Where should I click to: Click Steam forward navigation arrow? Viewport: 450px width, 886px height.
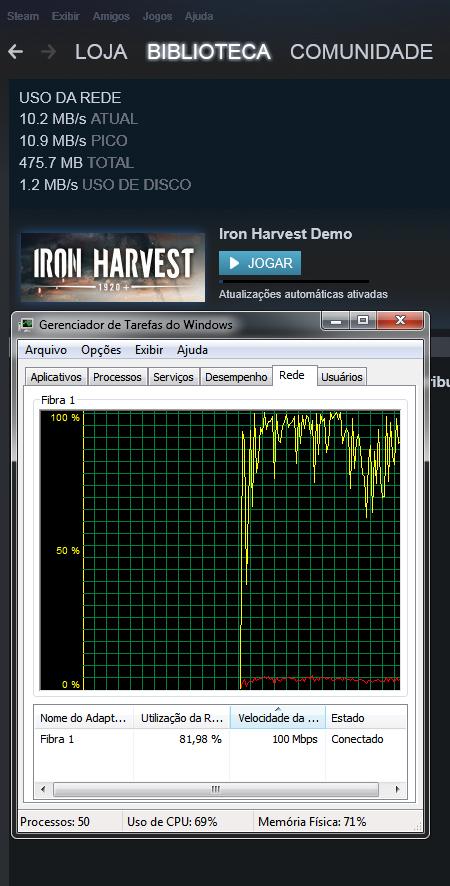pos(49,51)
